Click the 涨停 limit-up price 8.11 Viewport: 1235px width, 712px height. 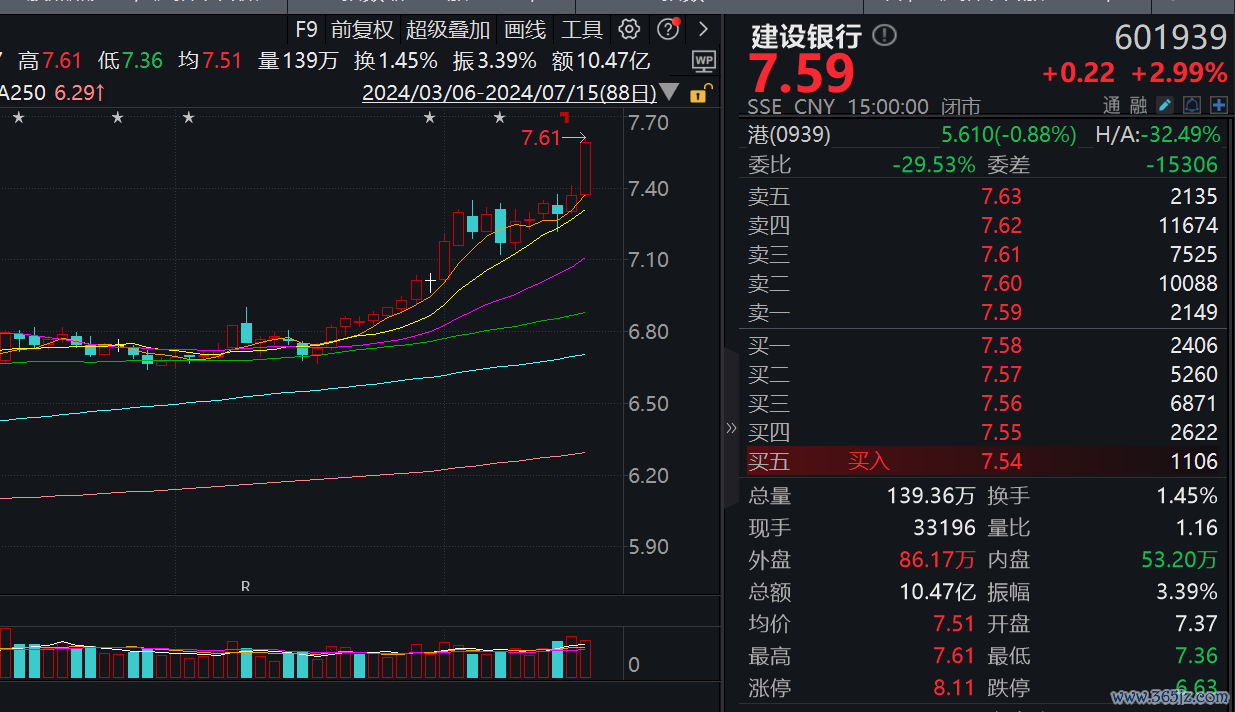click(954, 688)
